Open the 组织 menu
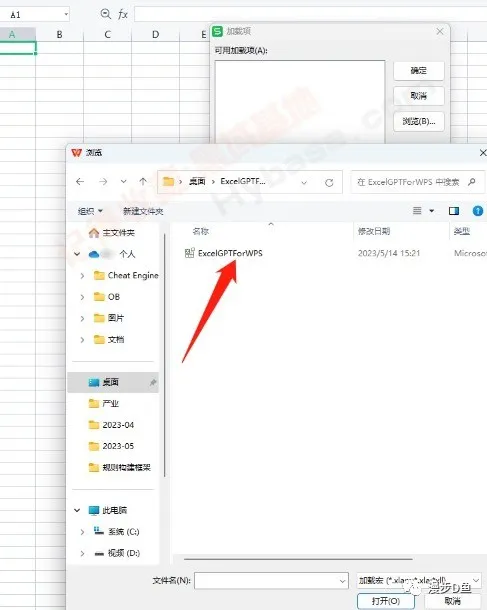Image resolution: width=487 pixels, height=610 pixels. (x=90, y=211)
